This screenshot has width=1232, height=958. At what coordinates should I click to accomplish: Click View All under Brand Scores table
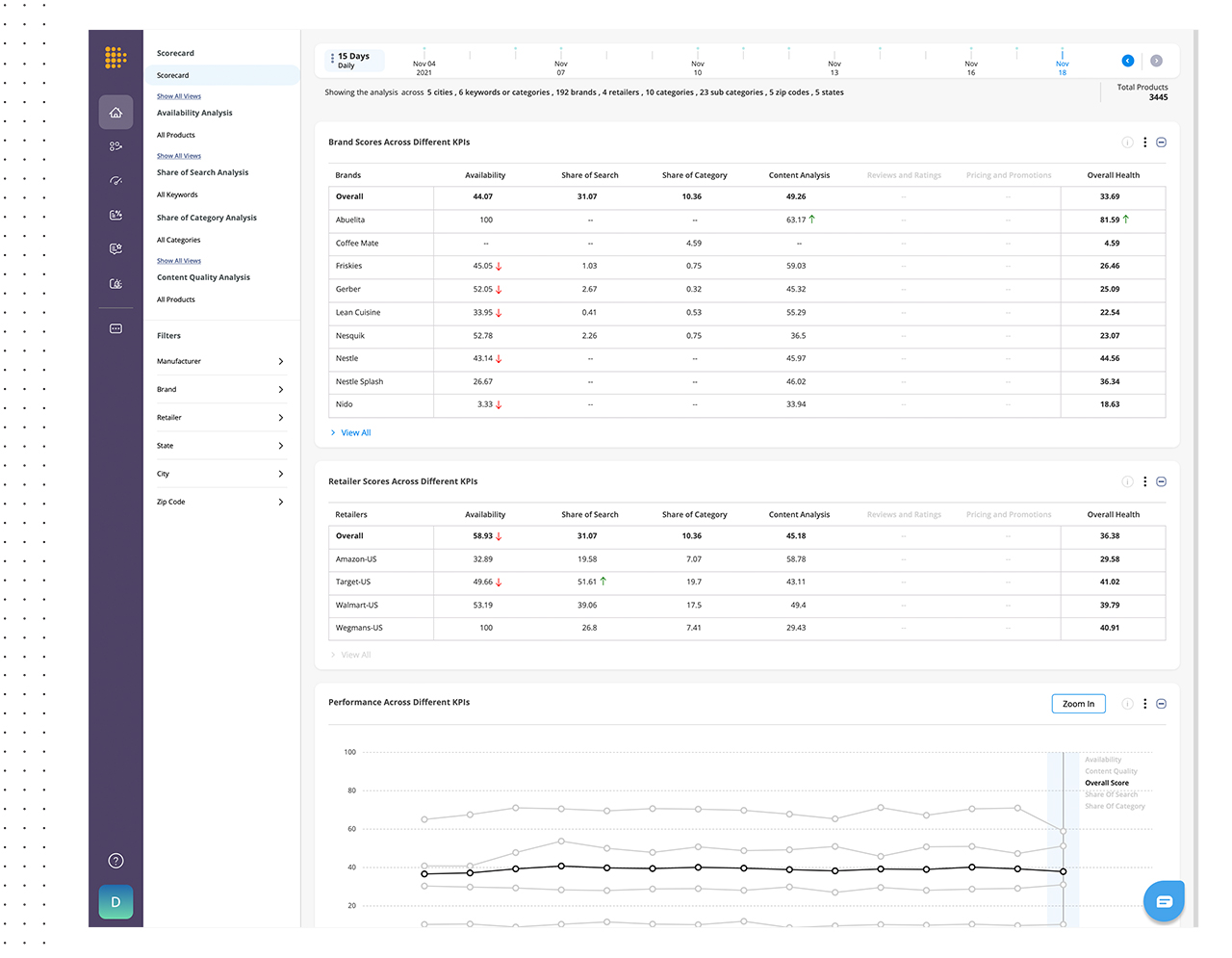click(x=355, y=433)
